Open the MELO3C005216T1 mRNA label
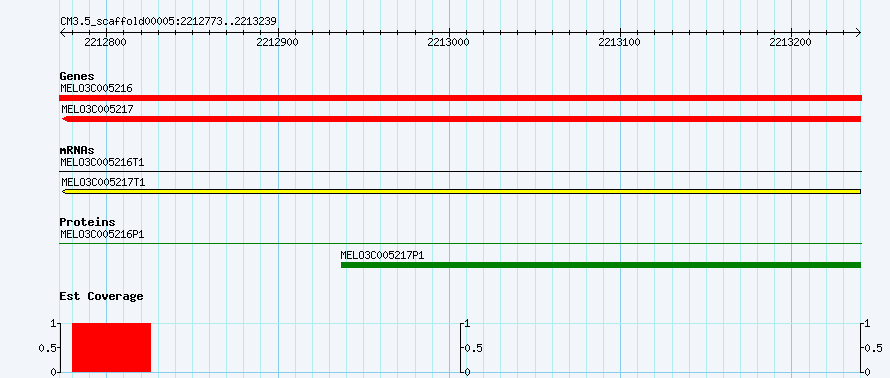This screenshot has height=378, width=890. pos(102,162)
